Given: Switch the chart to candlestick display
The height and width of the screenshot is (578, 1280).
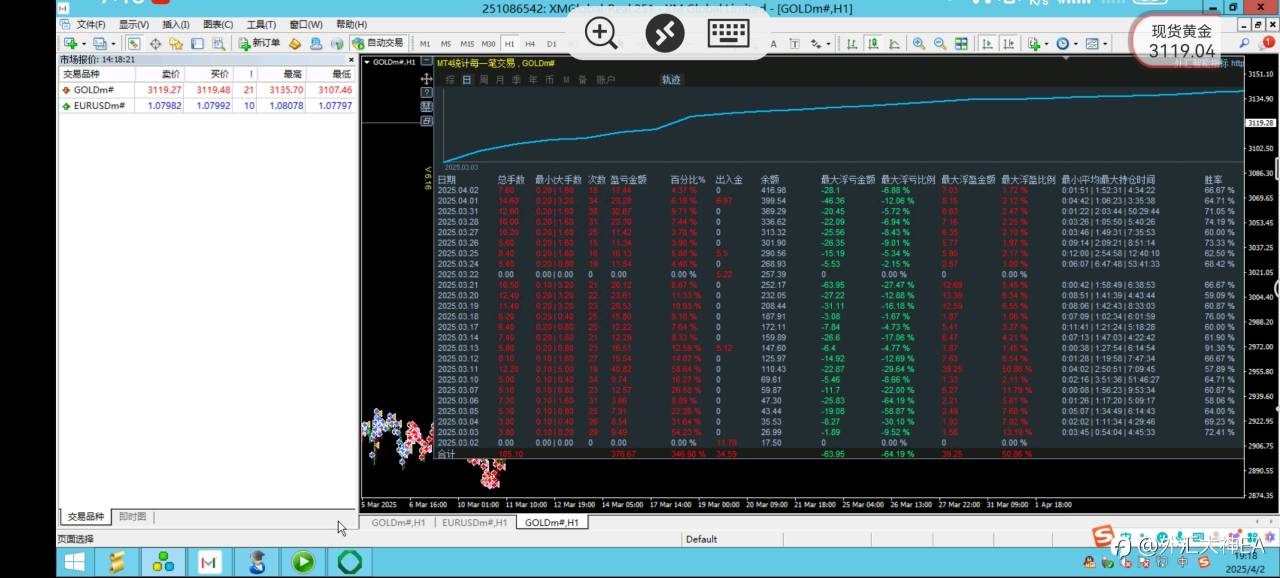Looking at the screenshot, I should coord(872,44).
